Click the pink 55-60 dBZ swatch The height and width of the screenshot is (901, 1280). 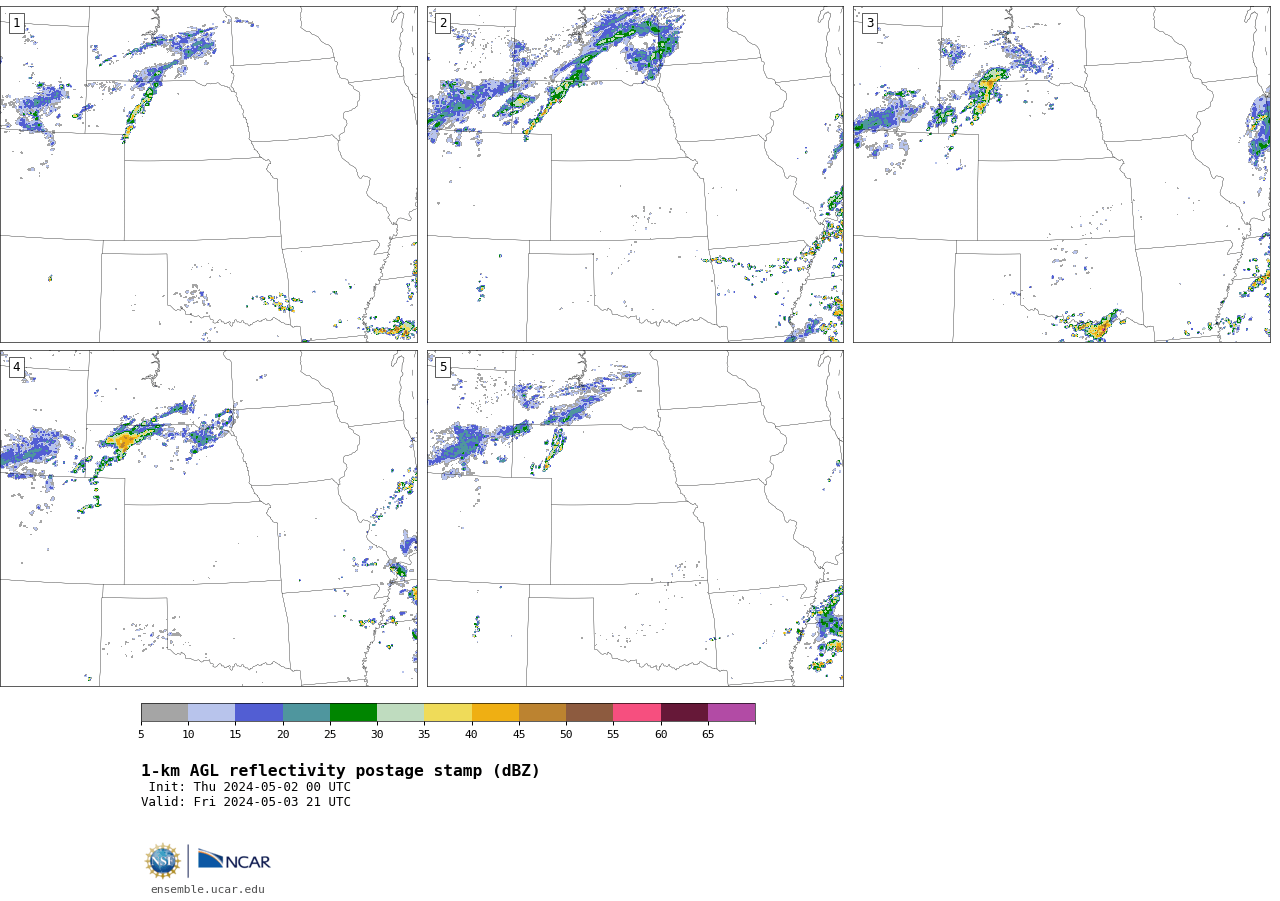click(x=637, y=712)
